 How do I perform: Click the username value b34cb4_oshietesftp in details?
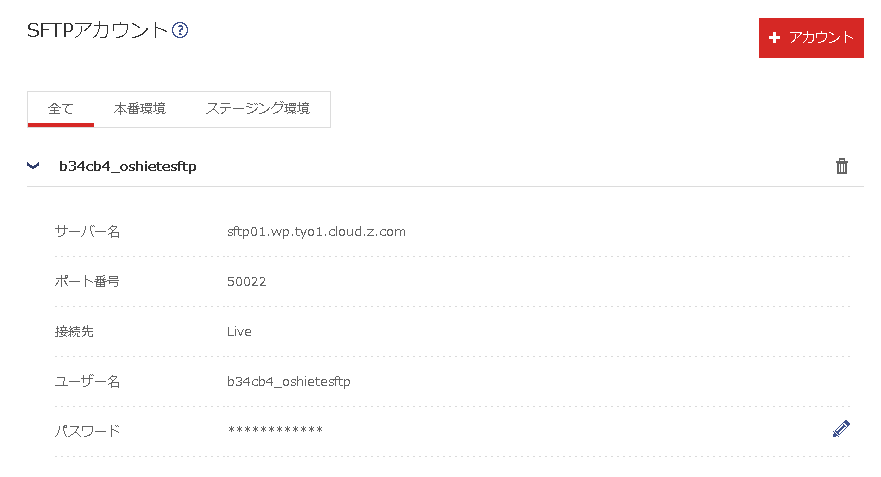pyautogui.click(x=289, y=381)
